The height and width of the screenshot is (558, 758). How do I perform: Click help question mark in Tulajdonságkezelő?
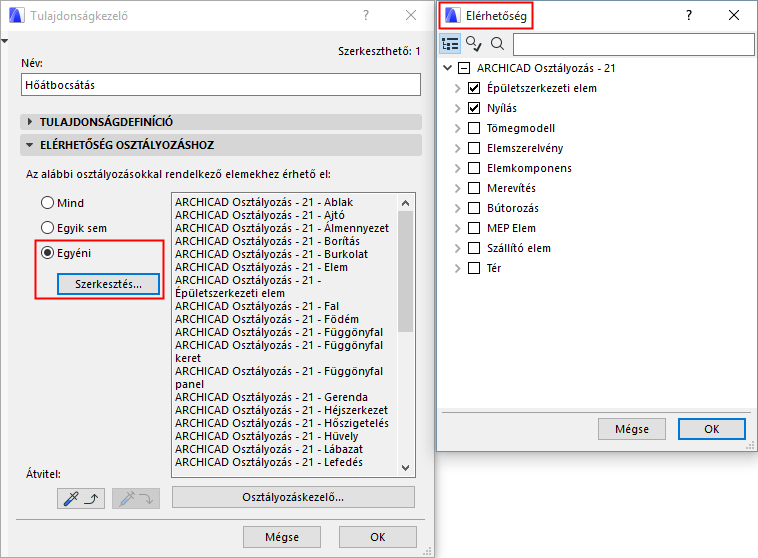coord(366,15)
